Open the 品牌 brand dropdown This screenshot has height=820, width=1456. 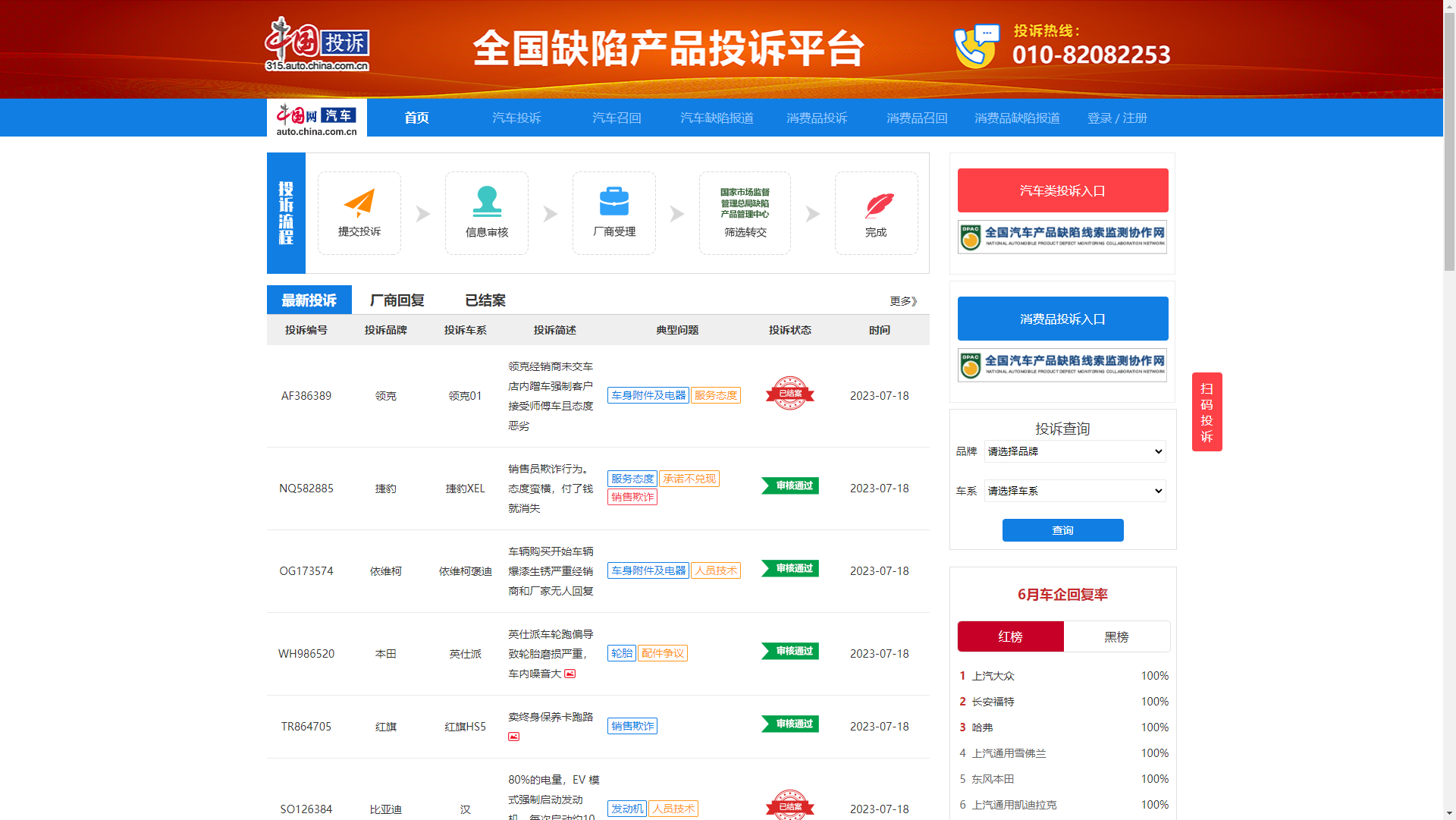tap(1075, 451)
